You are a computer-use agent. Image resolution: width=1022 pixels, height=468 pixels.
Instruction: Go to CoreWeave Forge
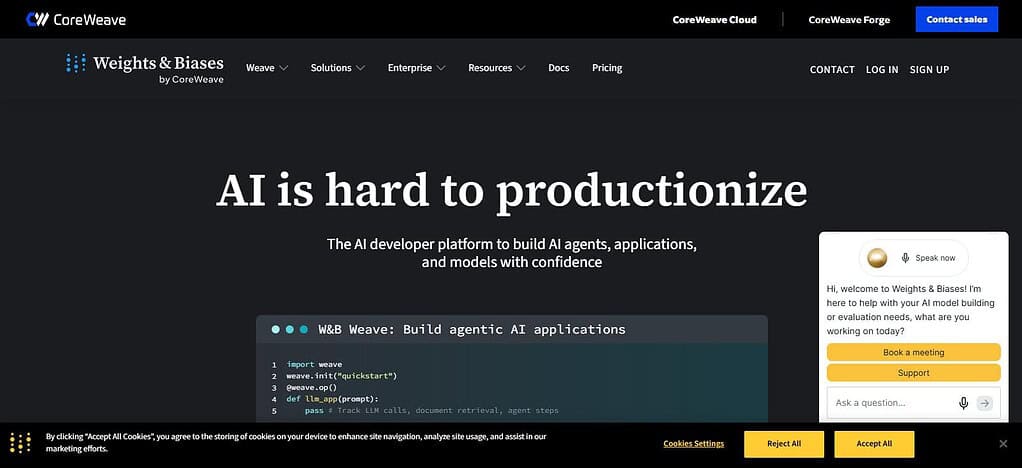click(849, 20)
